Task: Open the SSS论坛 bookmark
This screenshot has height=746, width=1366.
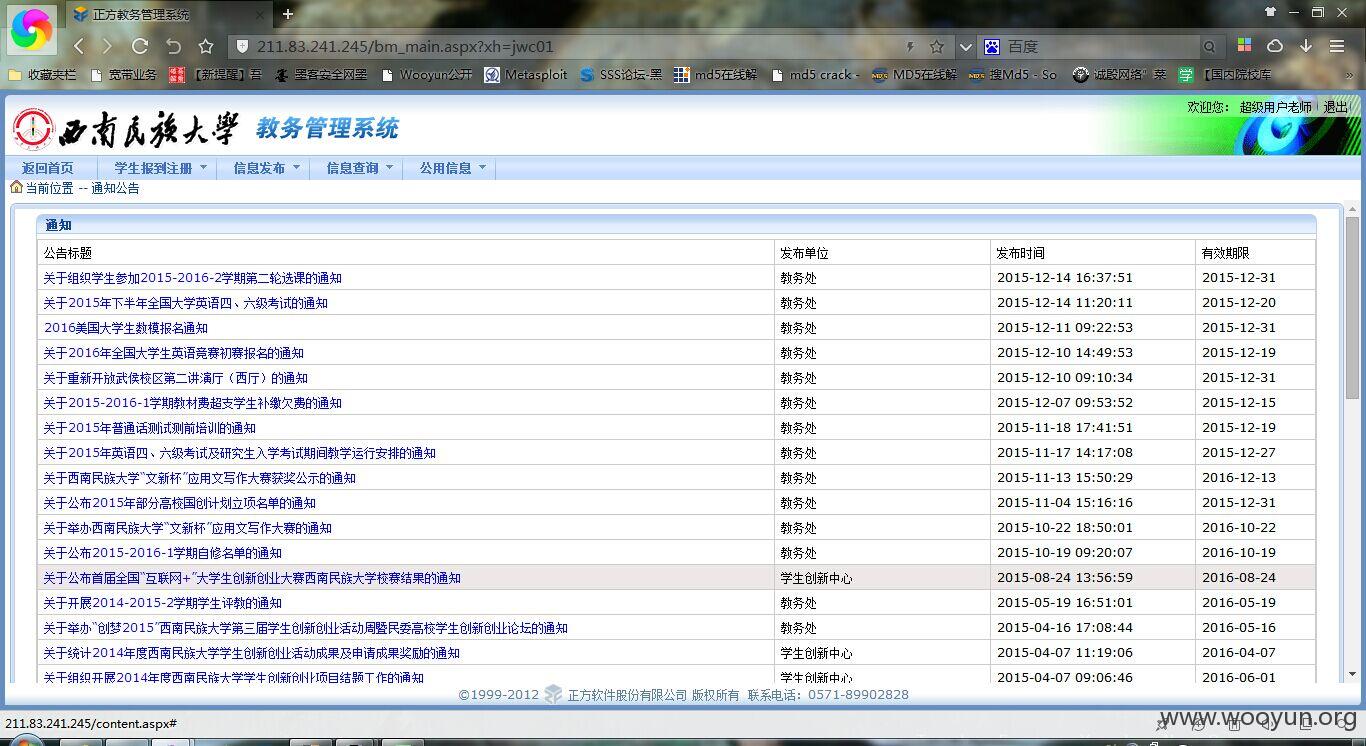Action: pos(620,74)
